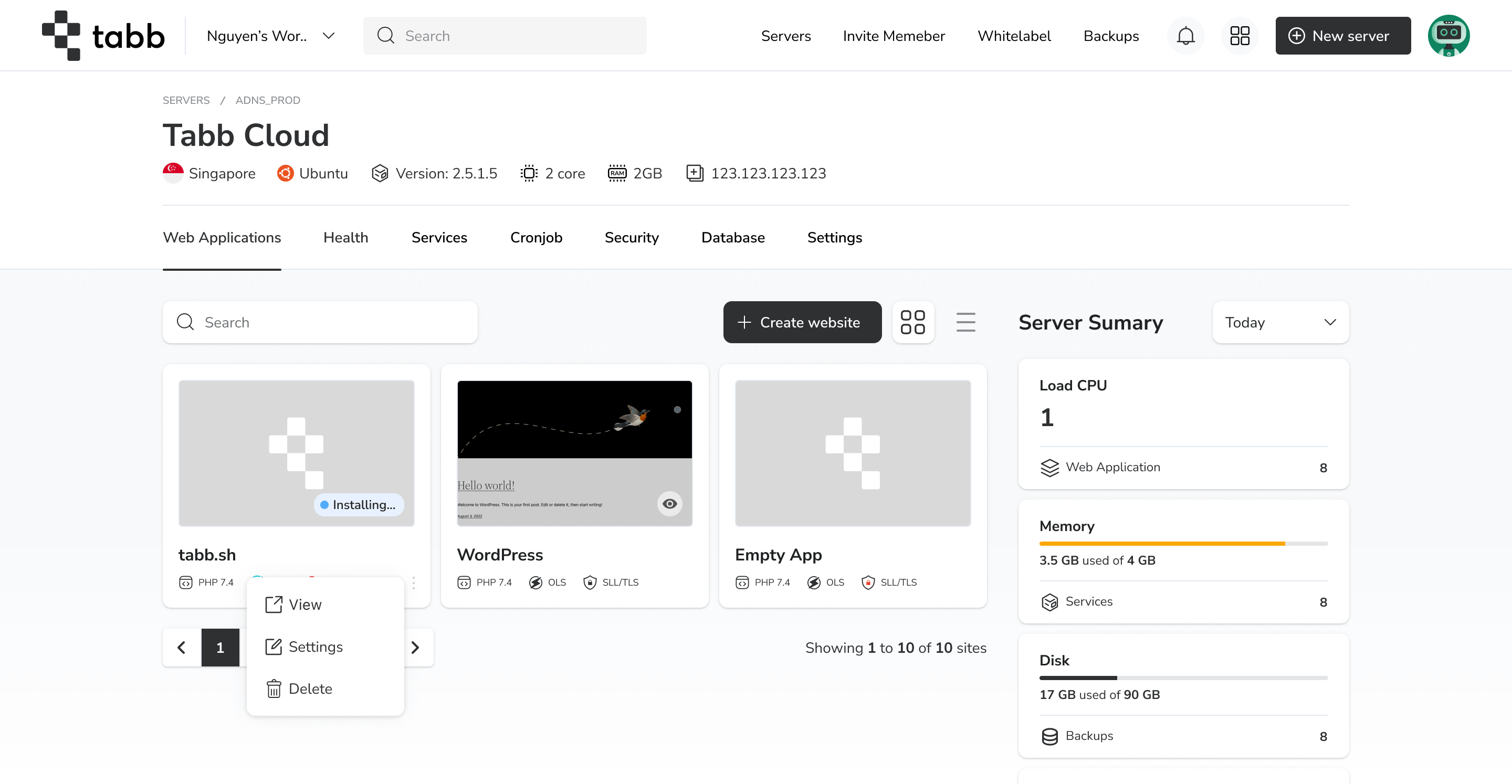
Task: Focus the header Search field
Action: click(505, 36)
